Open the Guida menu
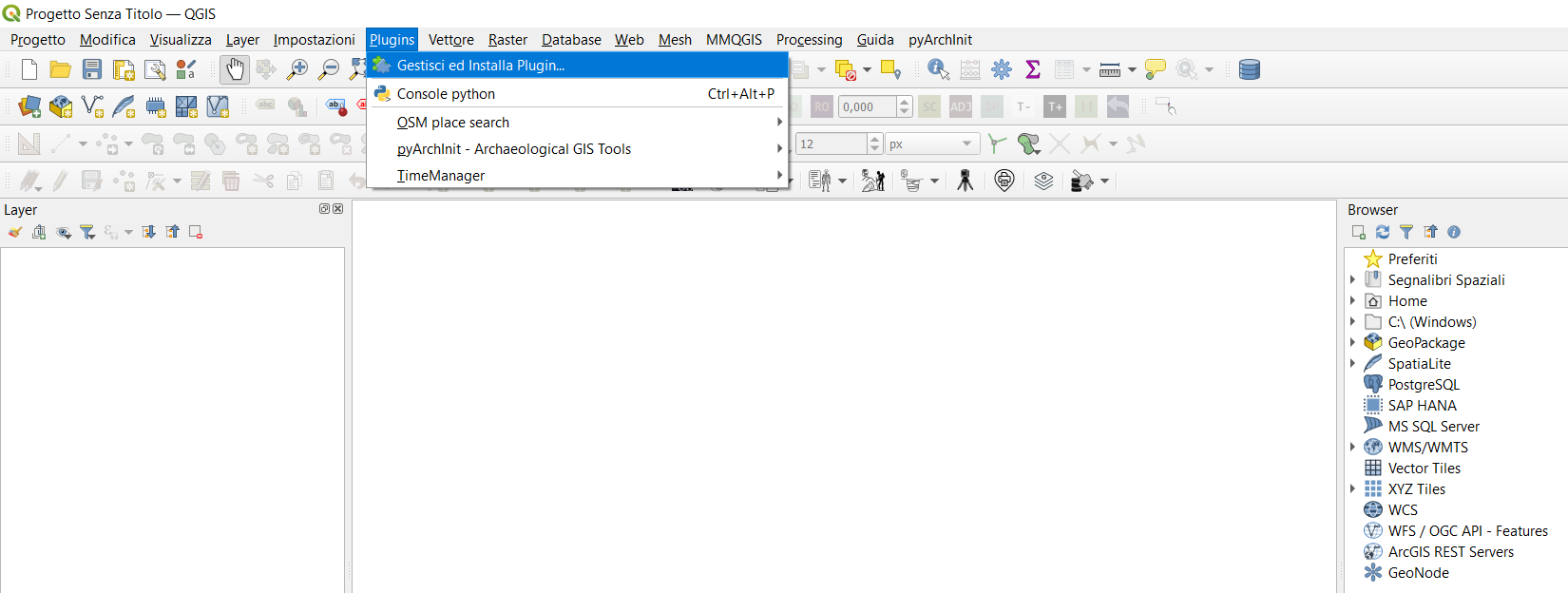Image resolution: width=1568 pixels, height=593 pixels. [875, 39]
